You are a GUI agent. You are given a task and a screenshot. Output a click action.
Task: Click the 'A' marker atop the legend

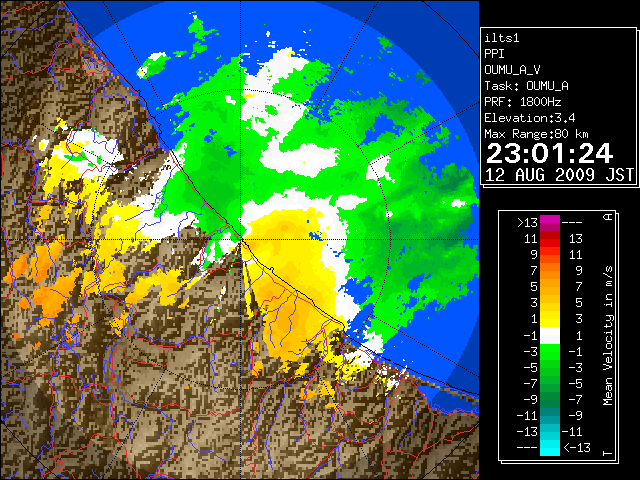(x=608, y=217)
